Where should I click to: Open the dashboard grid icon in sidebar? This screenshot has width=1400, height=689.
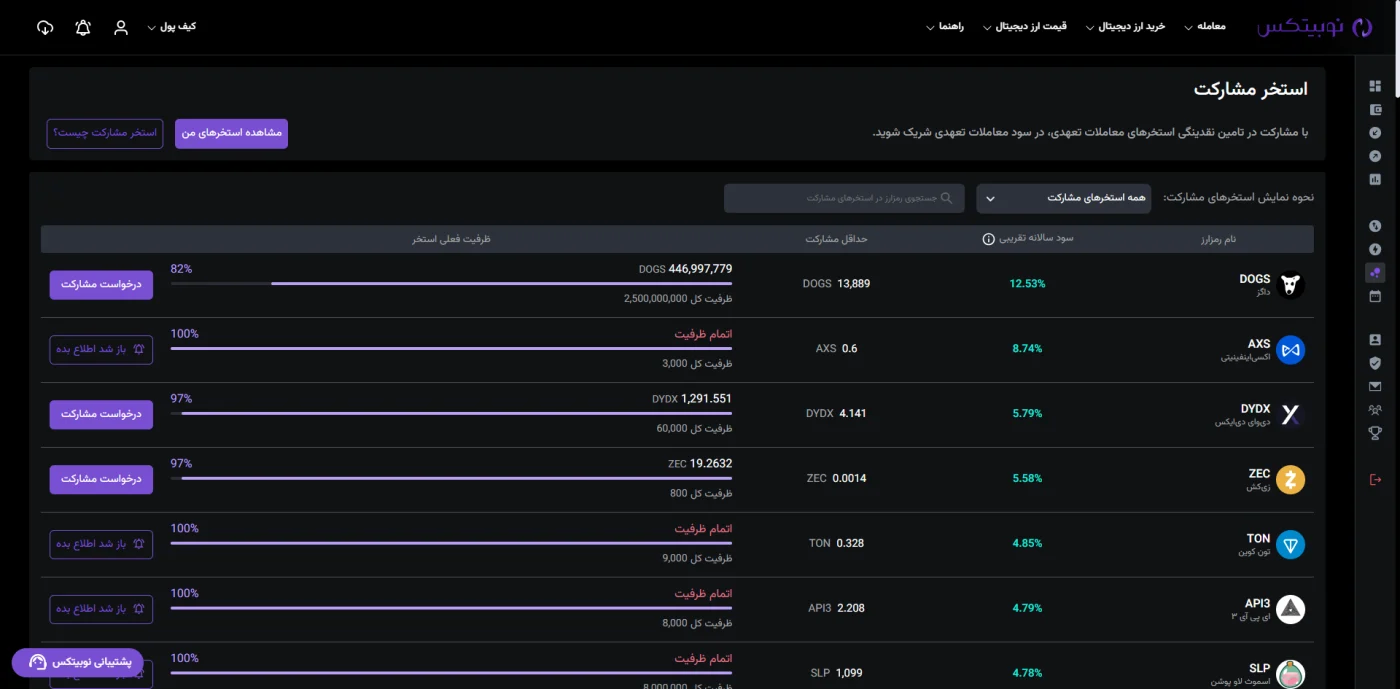point(1375,86)
